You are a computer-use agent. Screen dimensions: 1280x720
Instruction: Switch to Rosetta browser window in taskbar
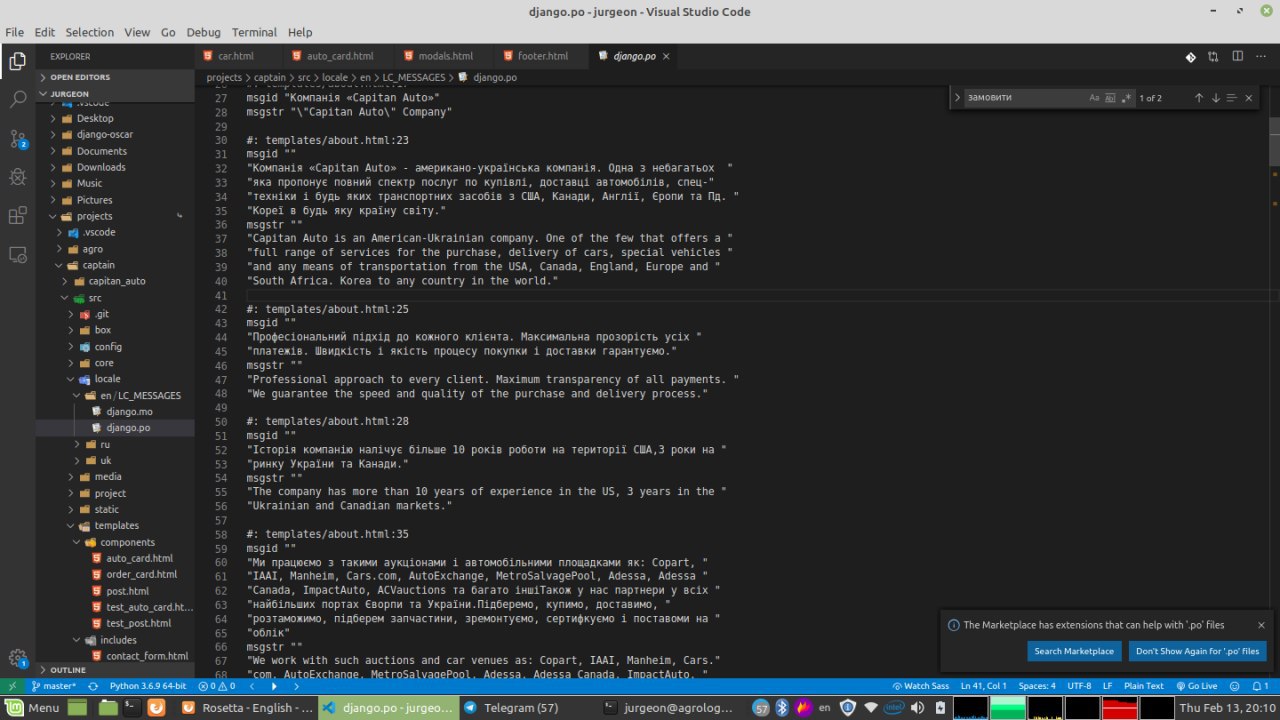[x=250, y=707]
